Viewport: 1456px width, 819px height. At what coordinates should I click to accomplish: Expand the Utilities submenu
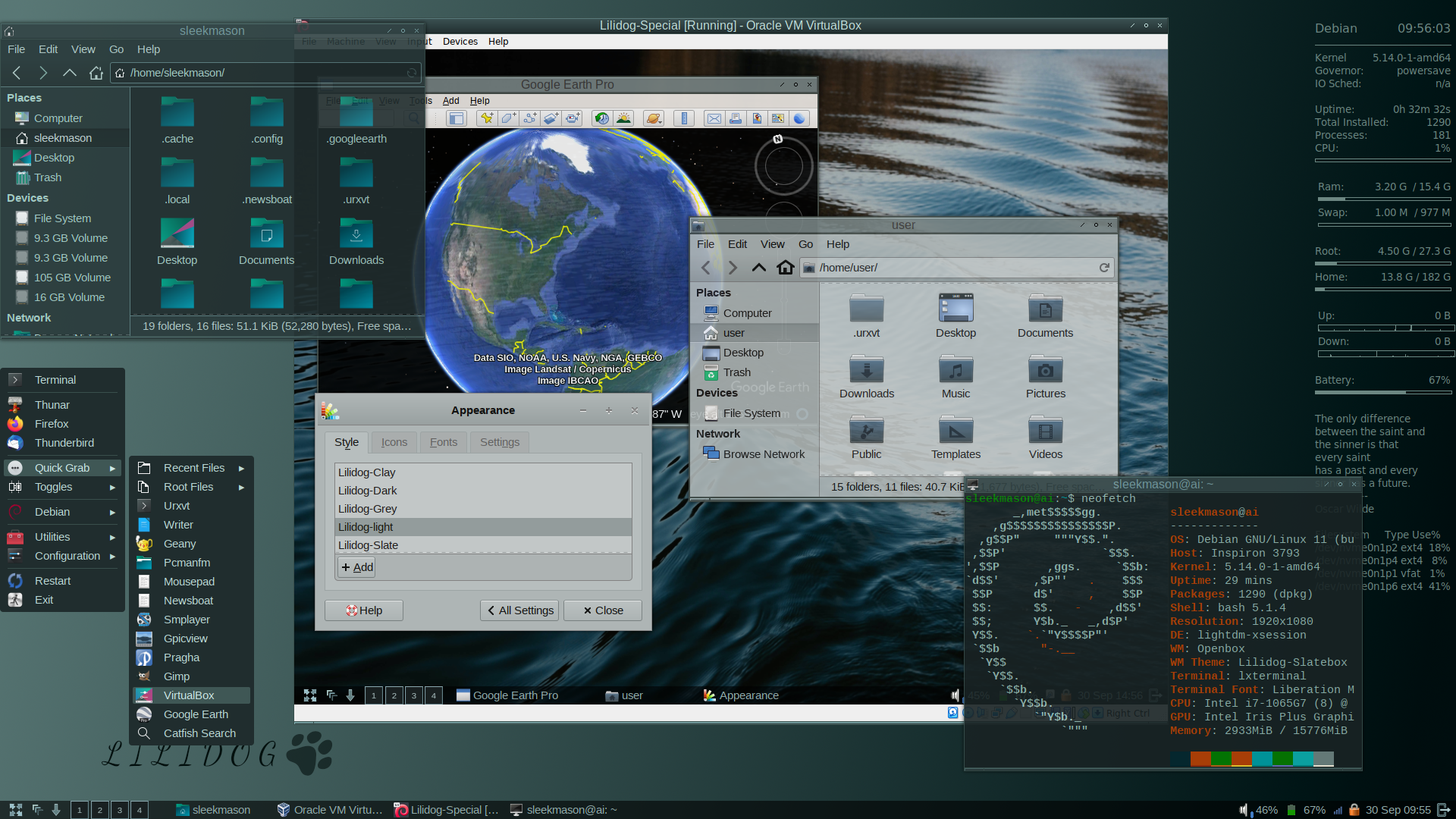click(x=62, y=537)
